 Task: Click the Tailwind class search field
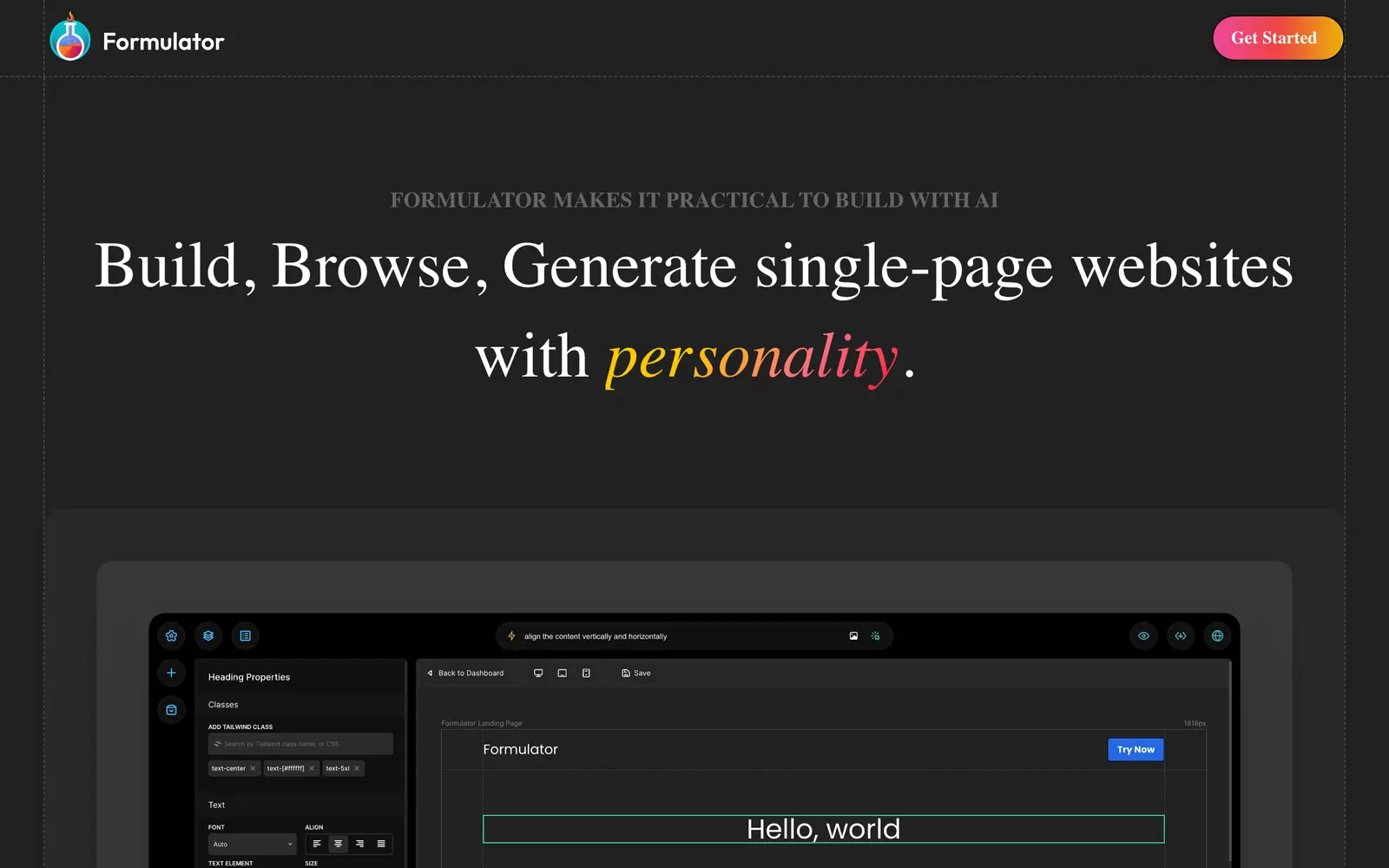click(x=300, y=744)
